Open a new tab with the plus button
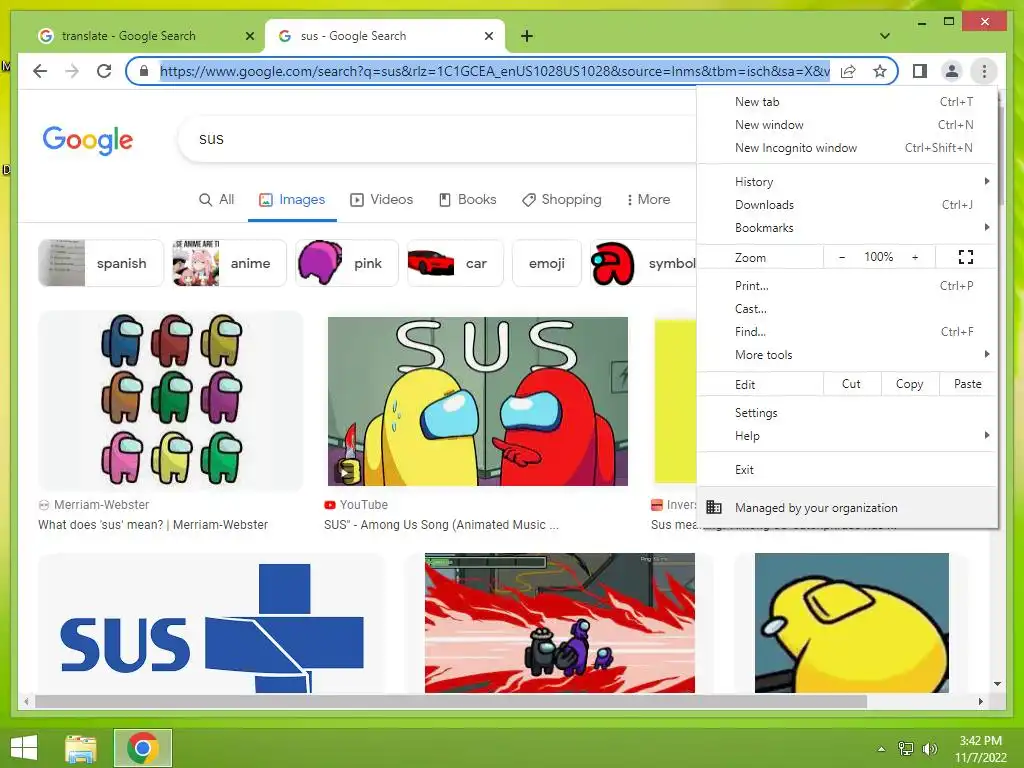The width and height of the screenshot is (1024, 768). click(527, 36)
